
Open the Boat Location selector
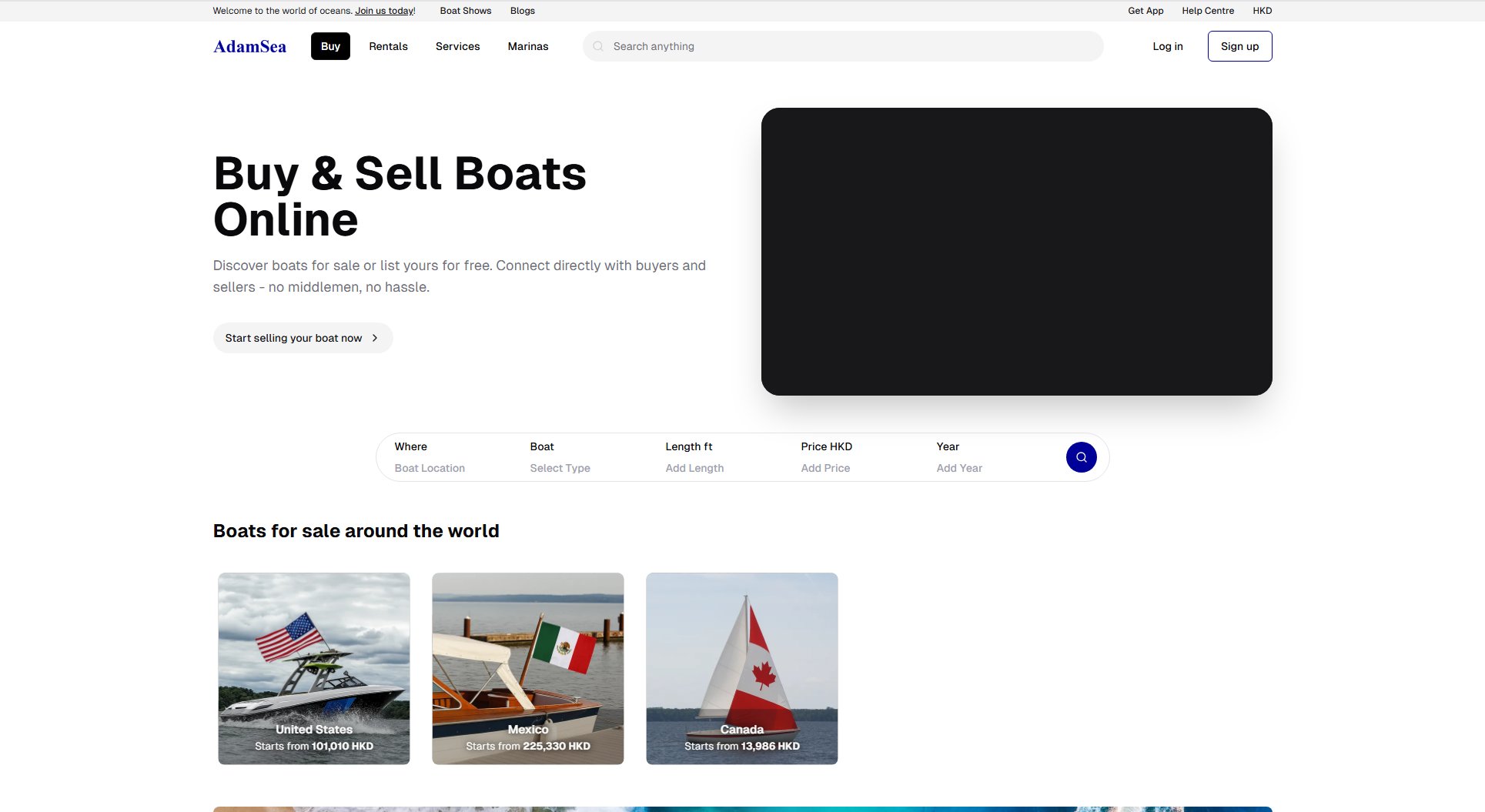(430, 467)
